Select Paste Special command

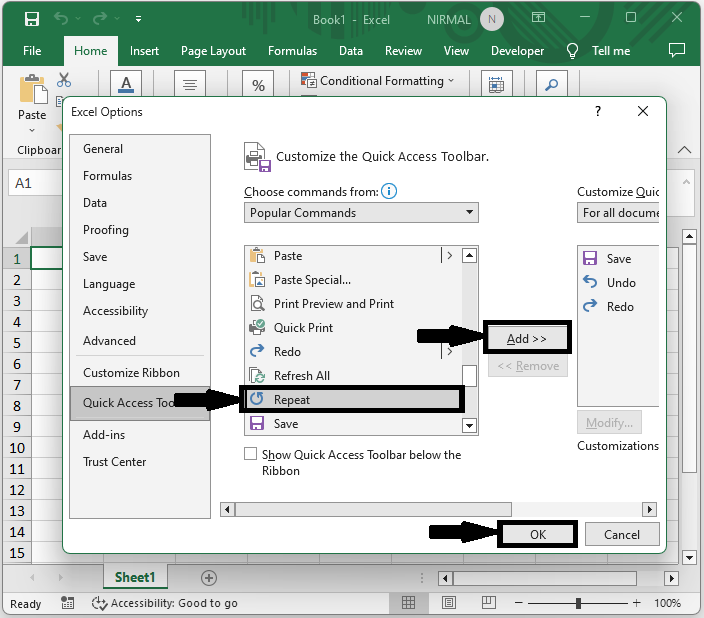click(353, 280)
